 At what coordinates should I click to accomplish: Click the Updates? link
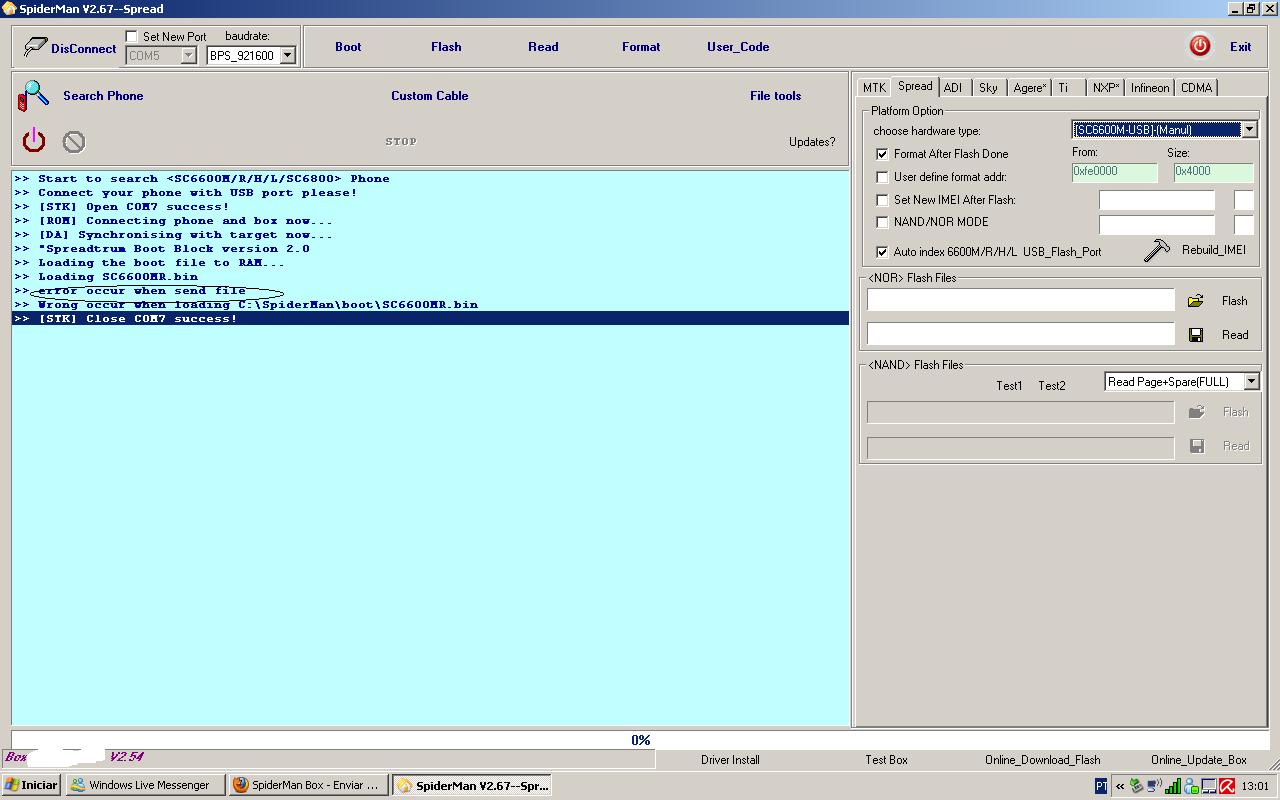tap(812, 142)
